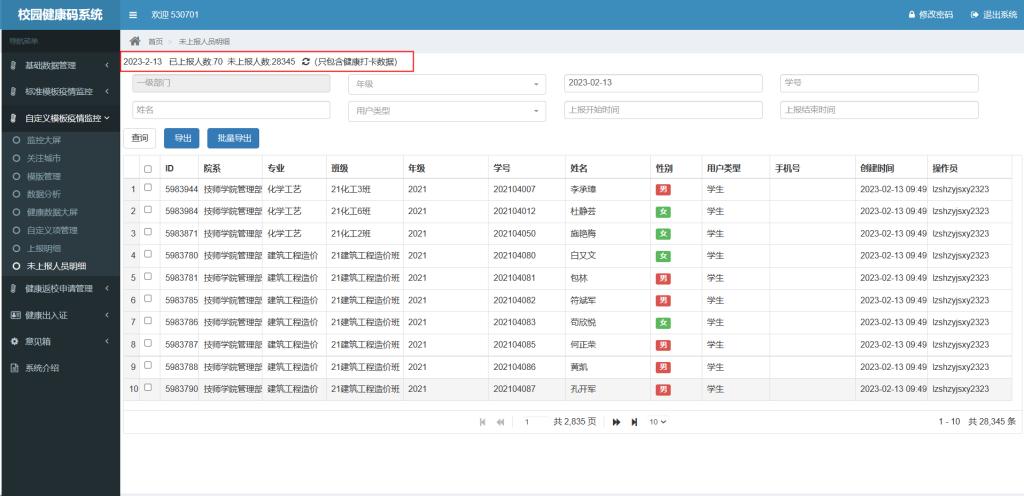Screen dimensions: 1024x496
Task: Click the circle icon beside 监控大屏
Action: coord(16,140)
